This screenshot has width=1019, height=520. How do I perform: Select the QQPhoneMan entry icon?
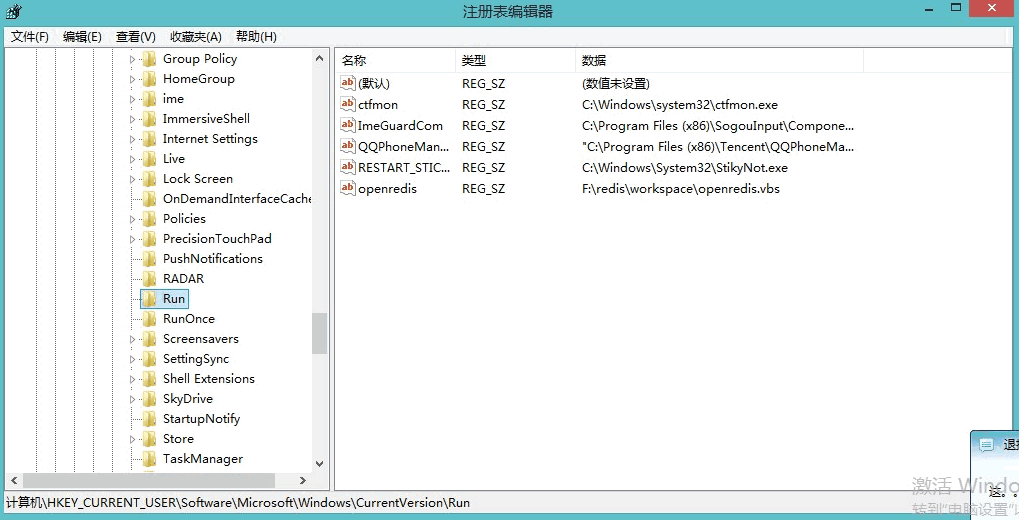[x=348, y=147]
